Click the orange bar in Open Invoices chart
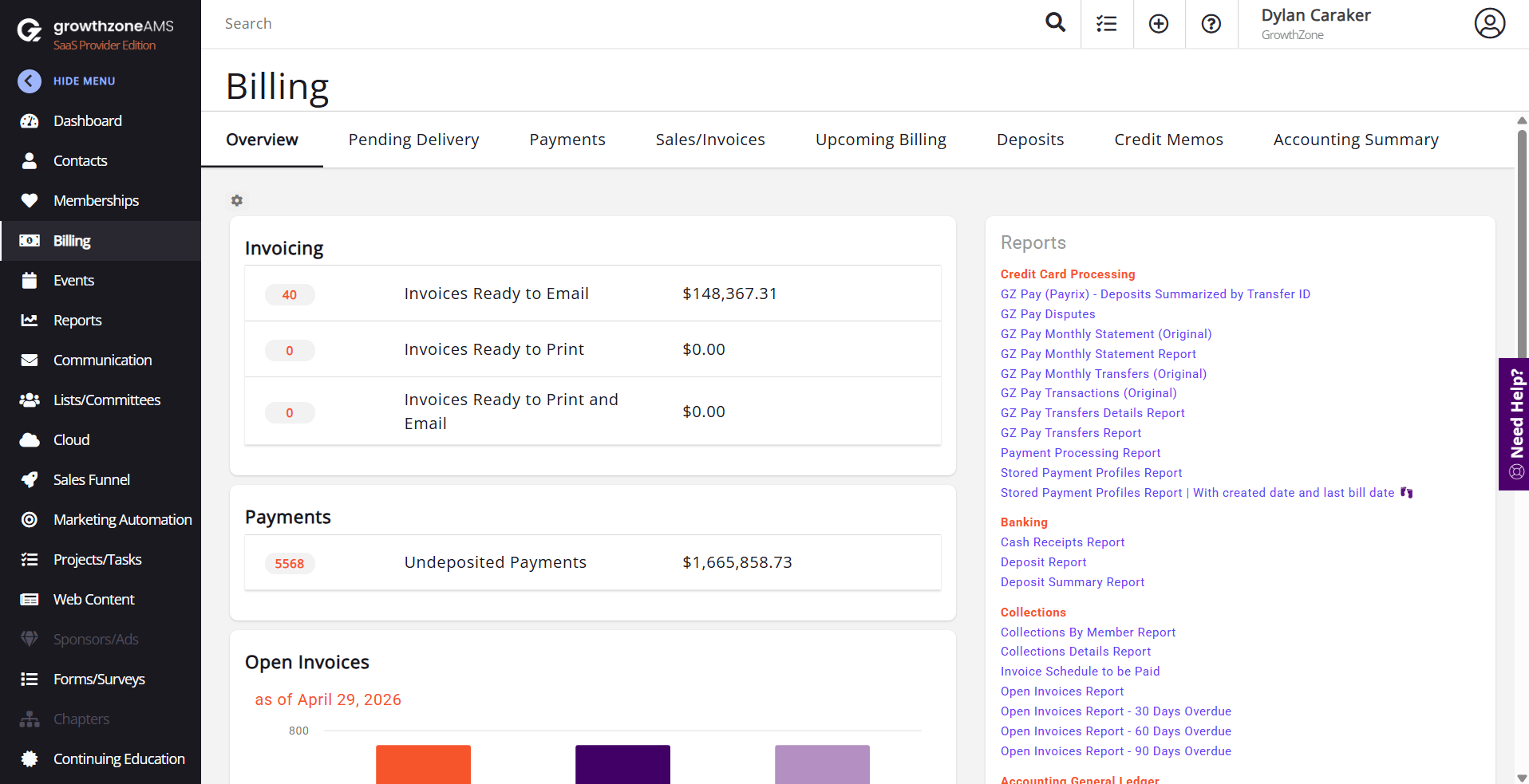1529x784 pixels. tap(423, 764)
